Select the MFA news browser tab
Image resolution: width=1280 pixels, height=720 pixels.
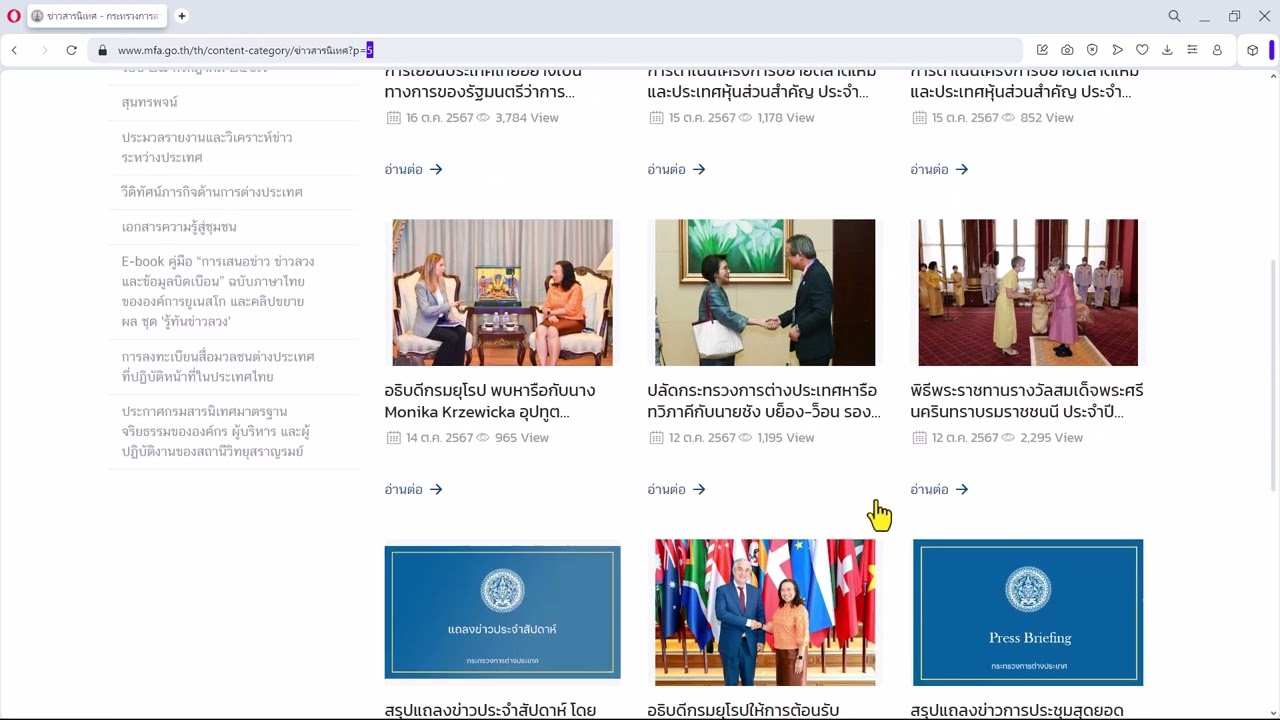(x=97, y=16)
